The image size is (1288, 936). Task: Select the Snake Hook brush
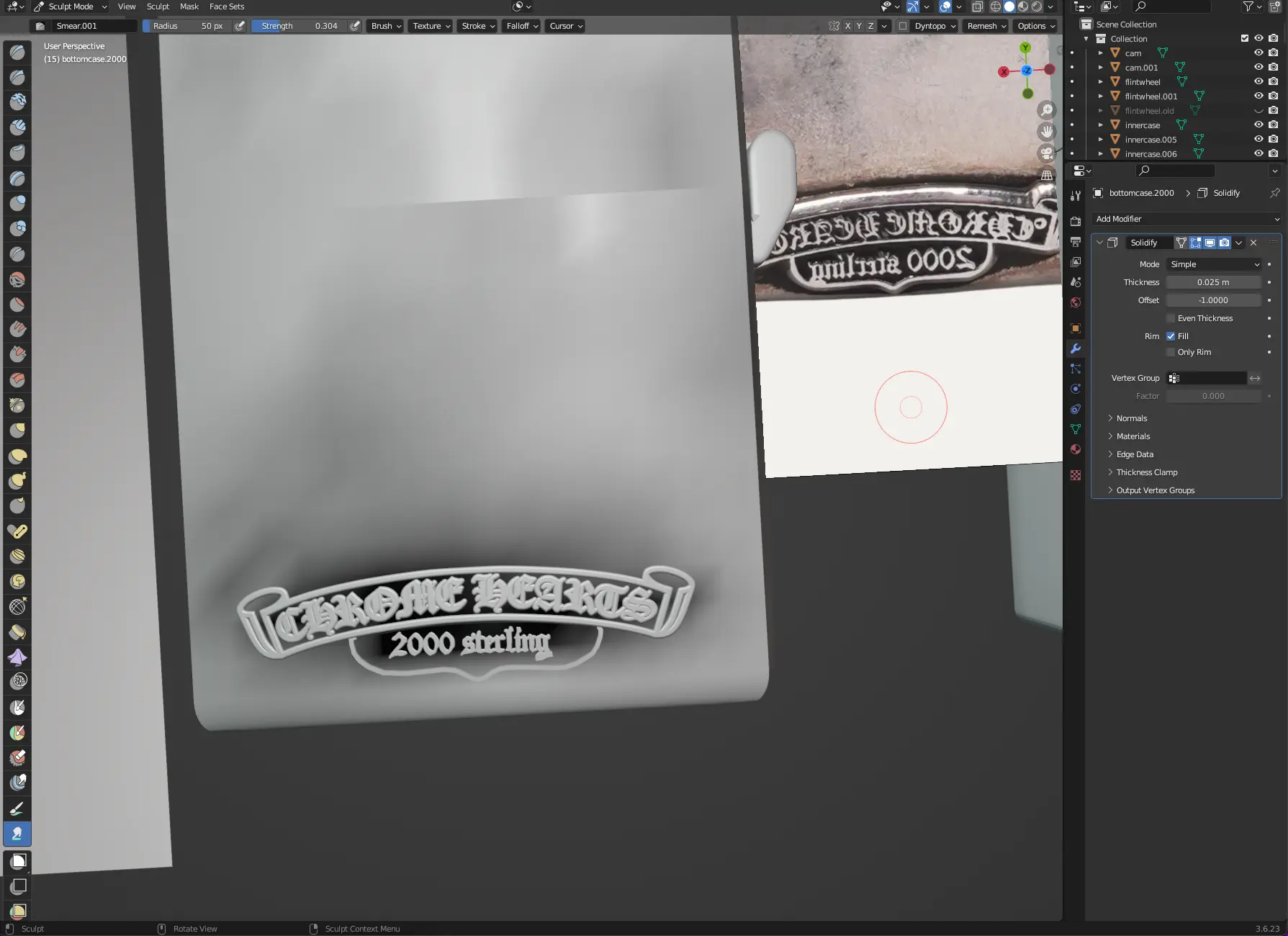[17, 480]
